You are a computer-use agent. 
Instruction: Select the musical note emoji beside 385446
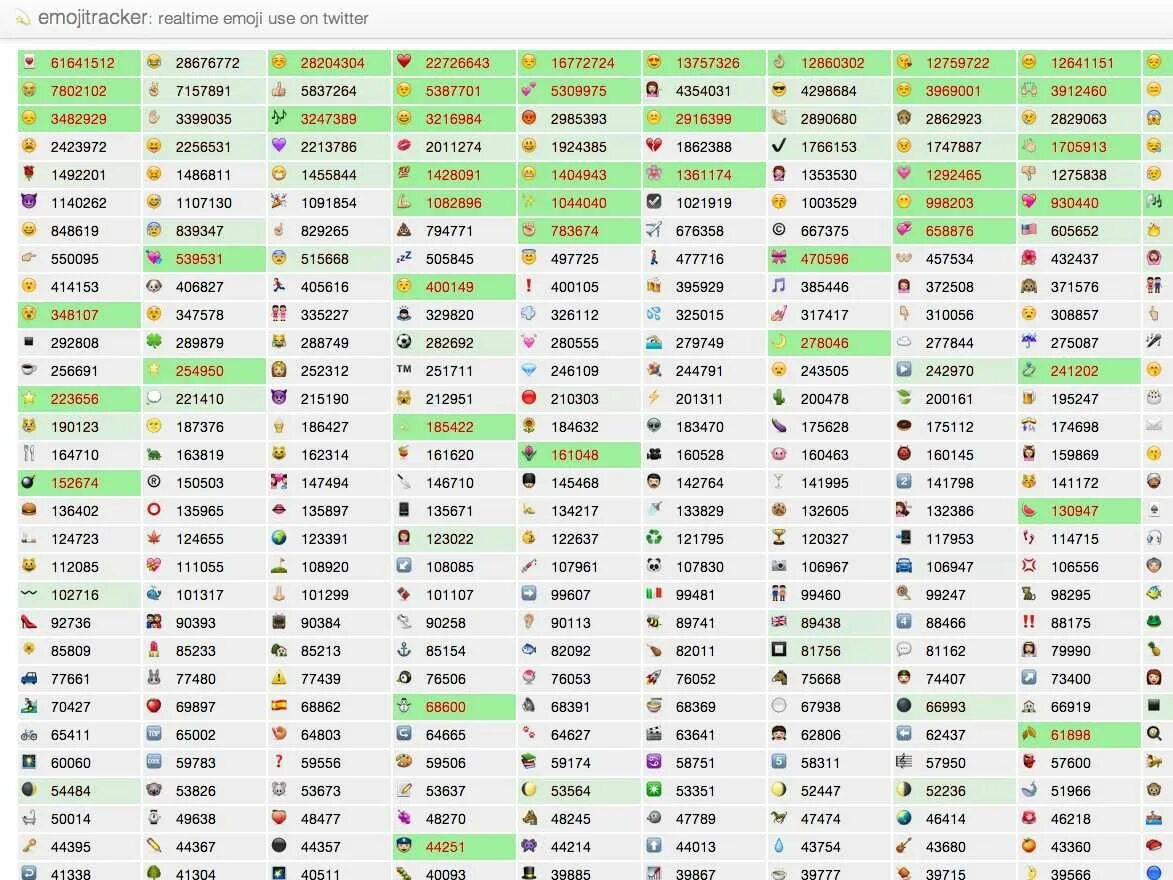pos(779,286)
